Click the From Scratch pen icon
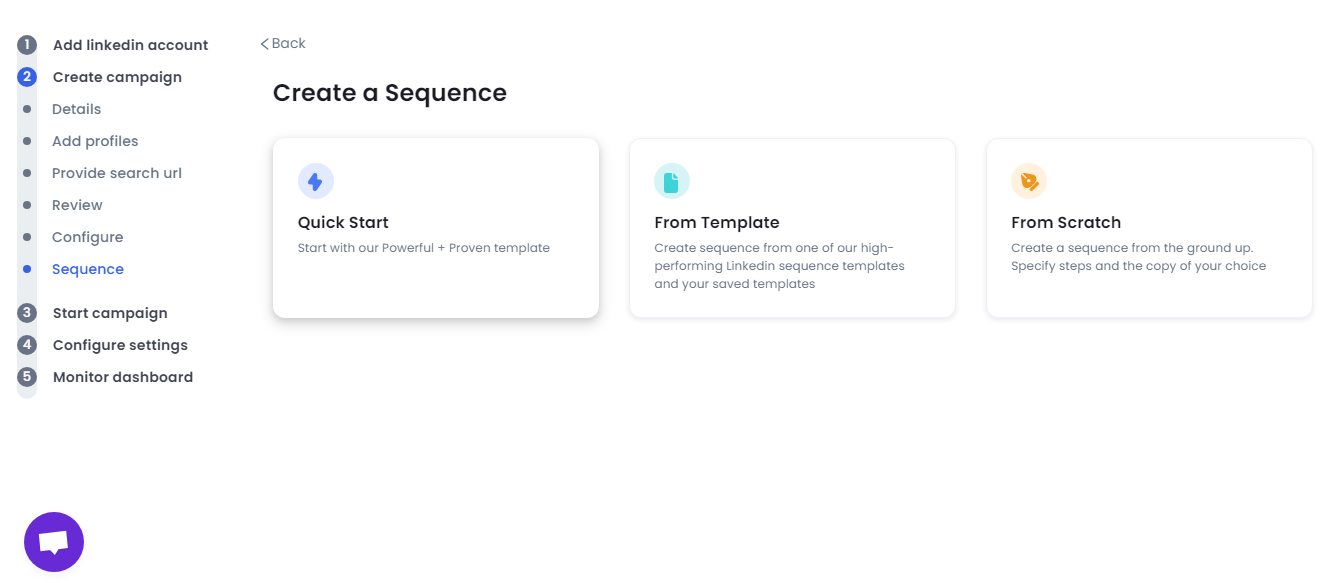This screenshot has width=1342, height=583. [1028, 182]
